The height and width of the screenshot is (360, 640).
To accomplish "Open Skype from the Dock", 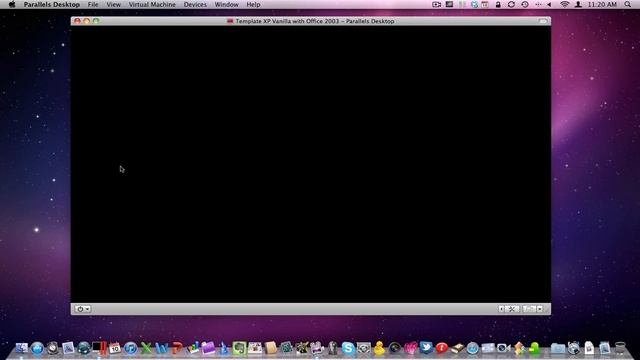I will [x=348, y=348].
